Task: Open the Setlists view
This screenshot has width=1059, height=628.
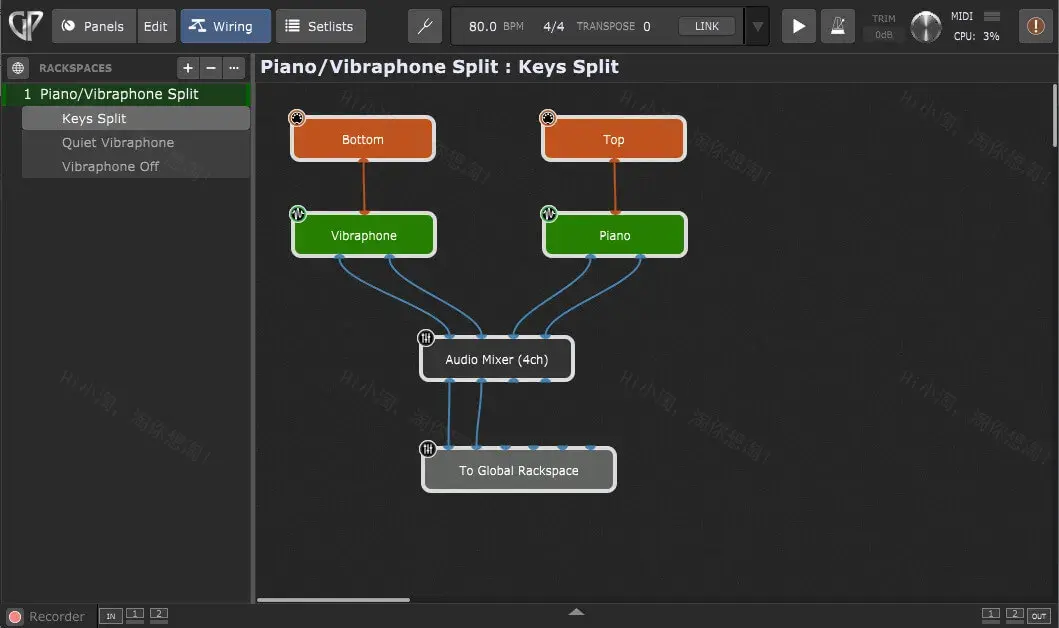Action: point(320,27)
